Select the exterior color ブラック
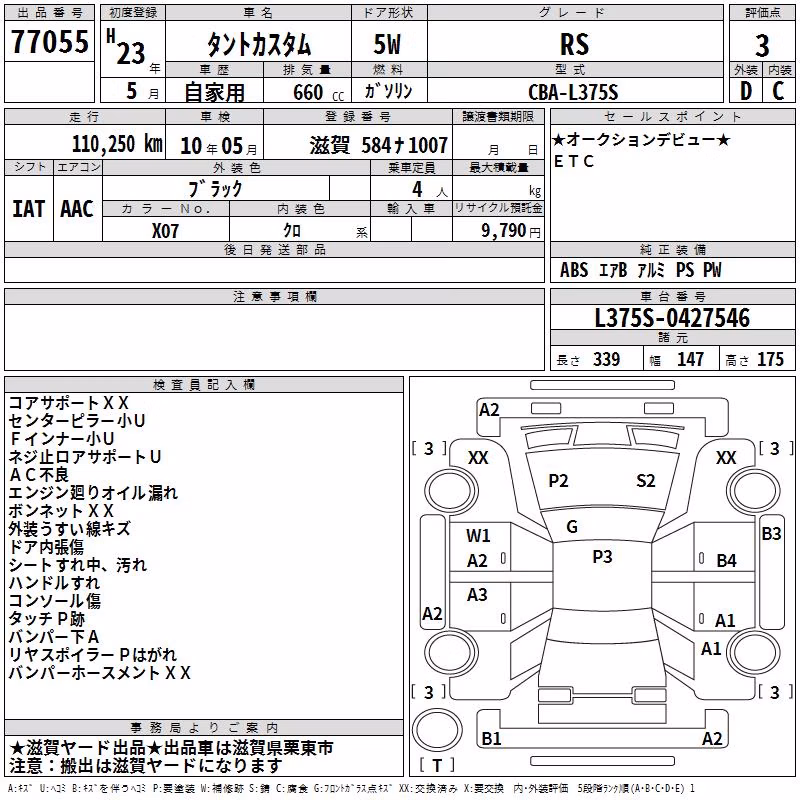 tap(215, 189)
